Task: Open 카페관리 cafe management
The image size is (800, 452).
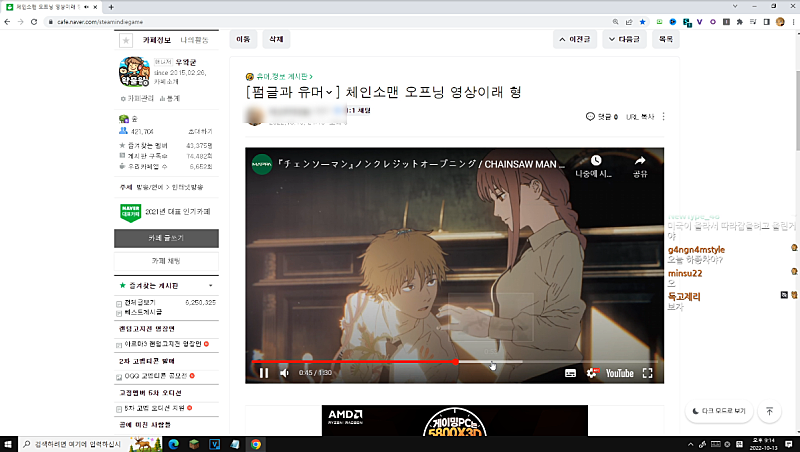Action: click(x=137, y=98)
